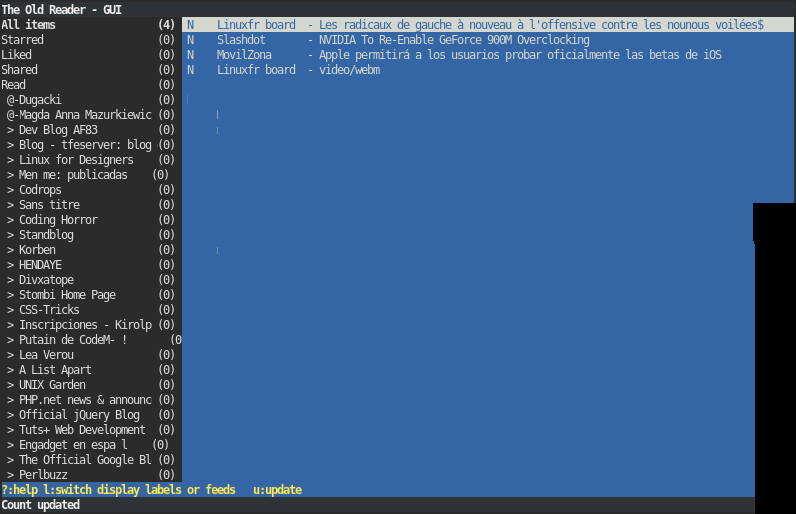The image size is (796, 514).
Task: Click the u:update shortcut hint
Action: pyautogui.click(x=278, y=490)
